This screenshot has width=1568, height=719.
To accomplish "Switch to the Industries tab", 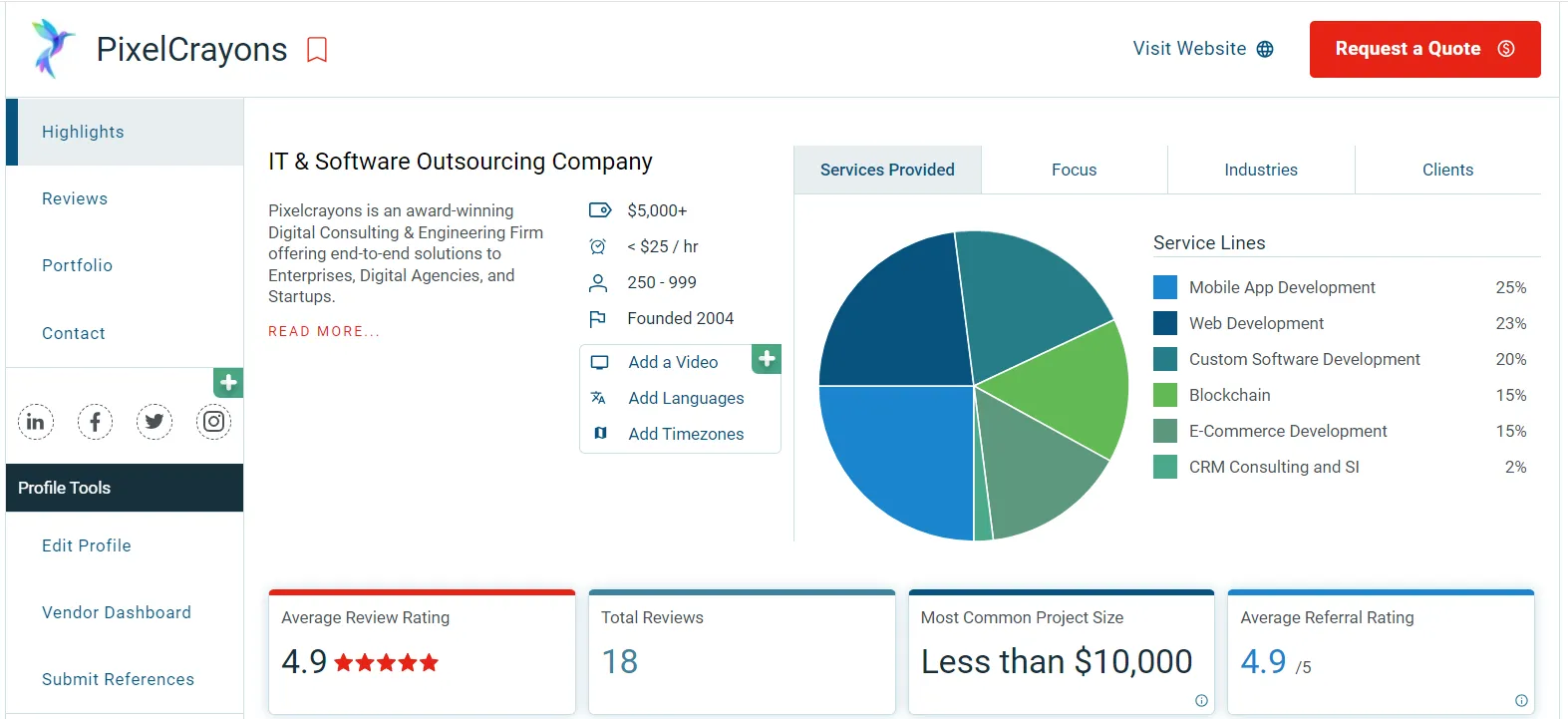I will point(1260,170).
